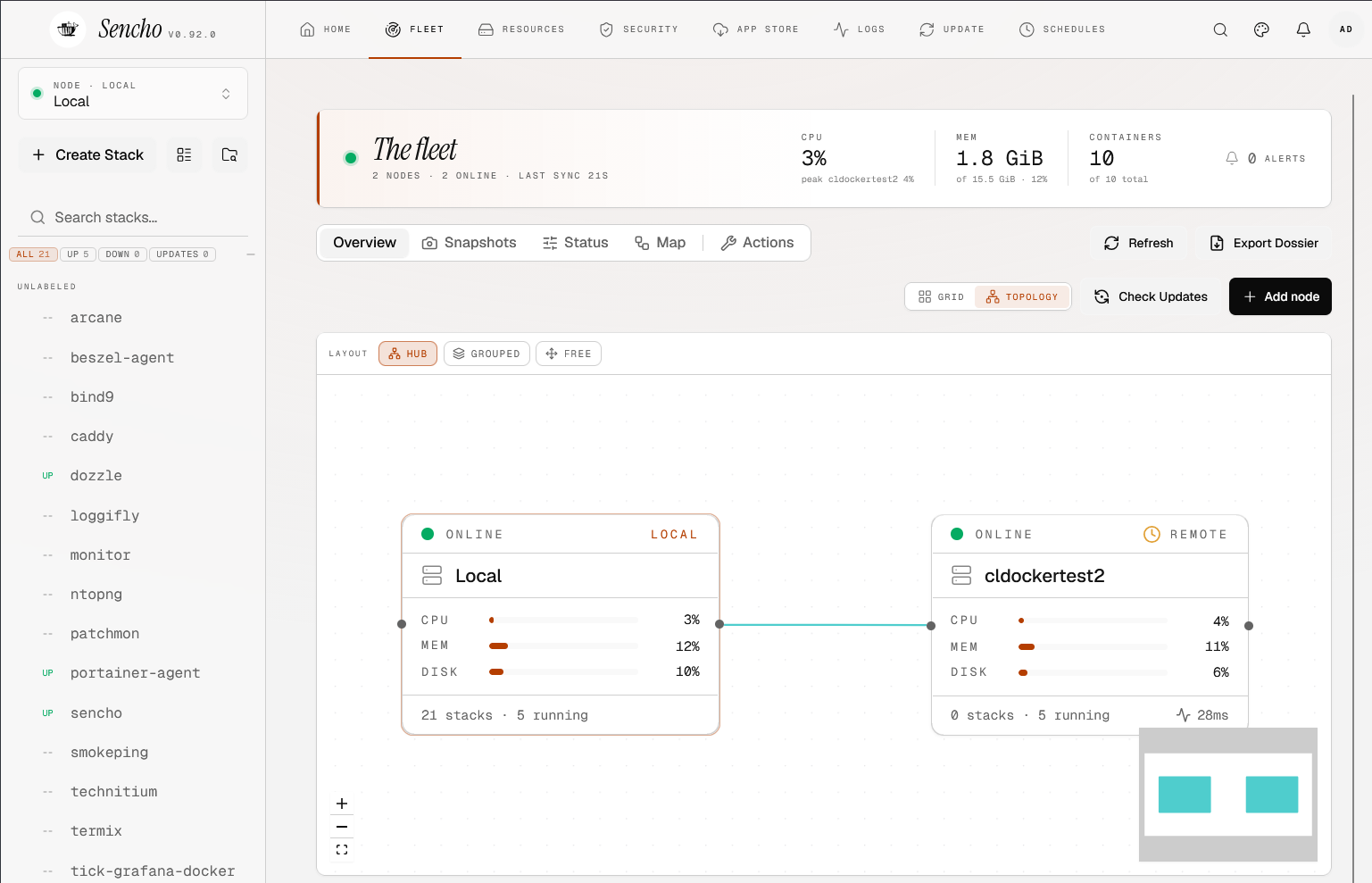The image size is (1372, 883).
Task: Click the Local node MEM usage bar
Action: [x=563, y=646]
